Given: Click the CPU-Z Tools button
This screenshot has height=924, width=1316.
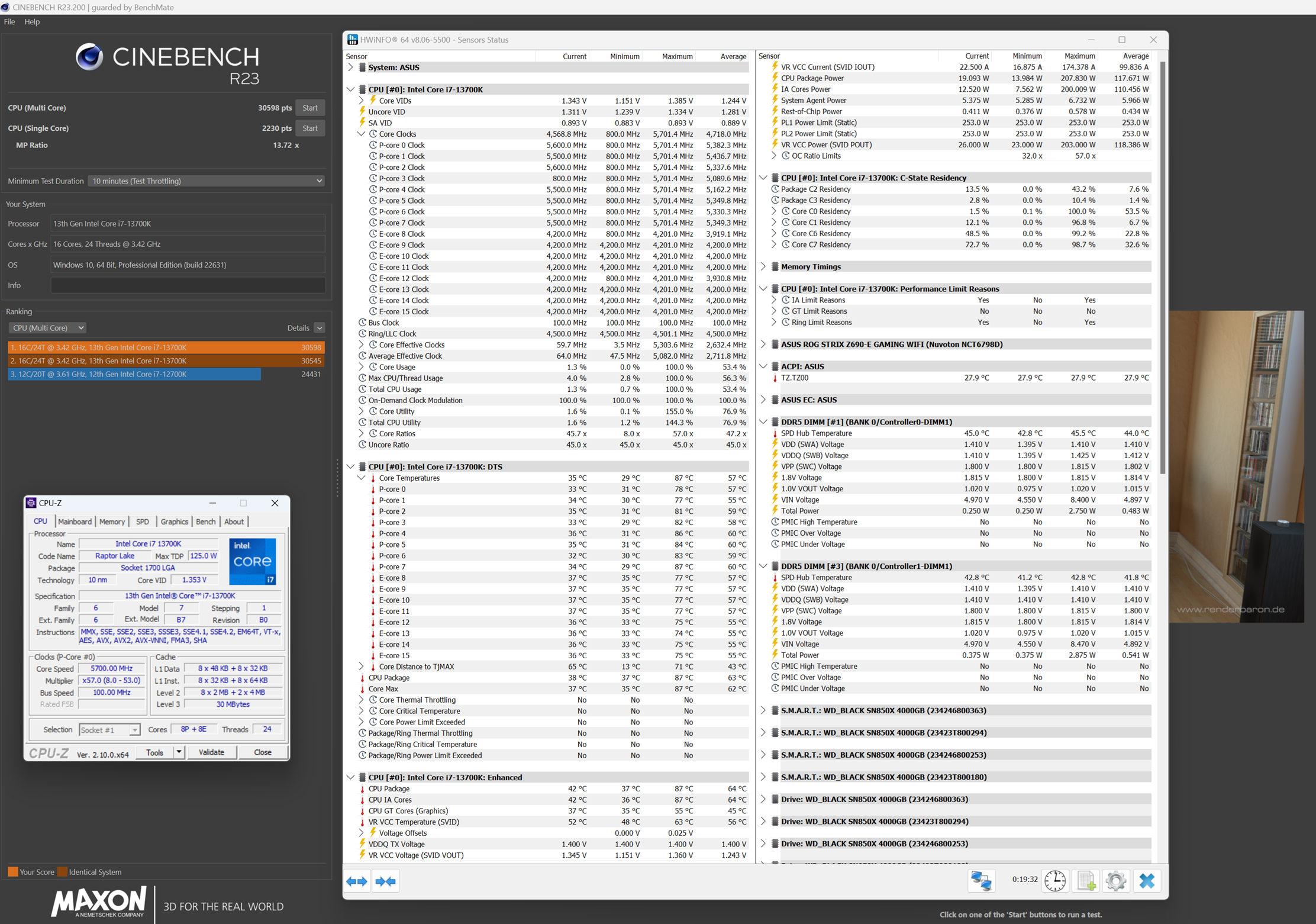Looking at the screenshot, I should coord(154,752).
